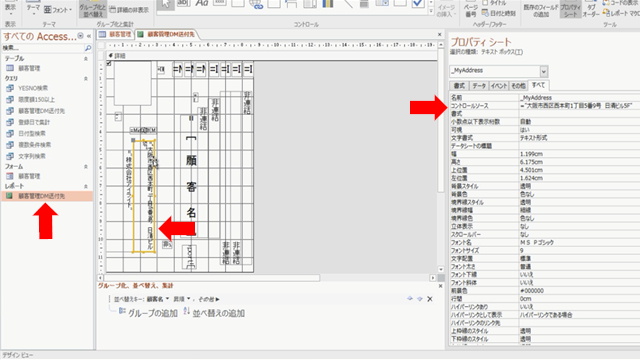
Task: Switch to the 顧客管理 document tab
Action: pos(116,34)
